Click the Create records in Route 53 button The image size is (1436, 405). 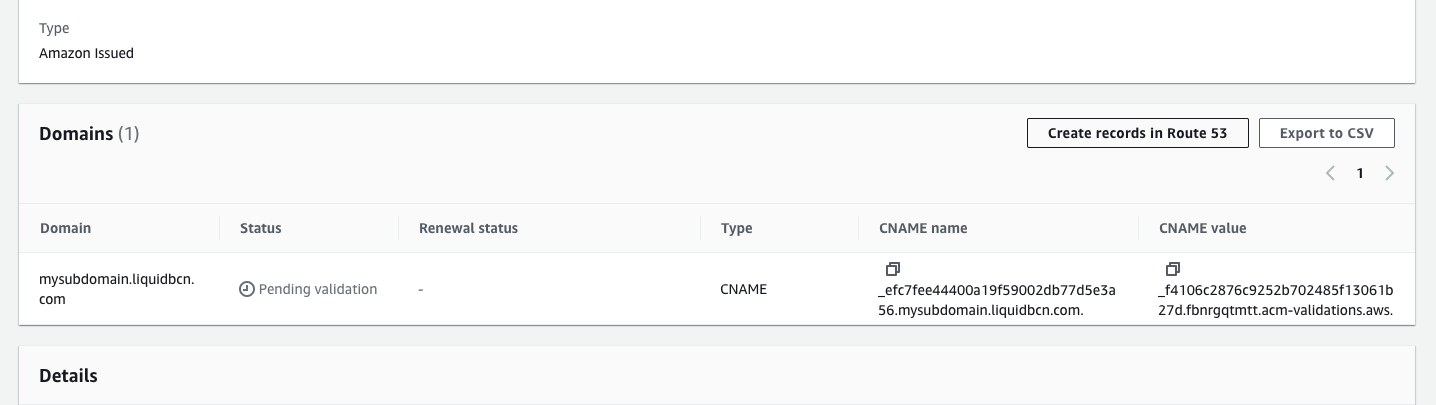pyautogui.click(x=1137, y=133)
